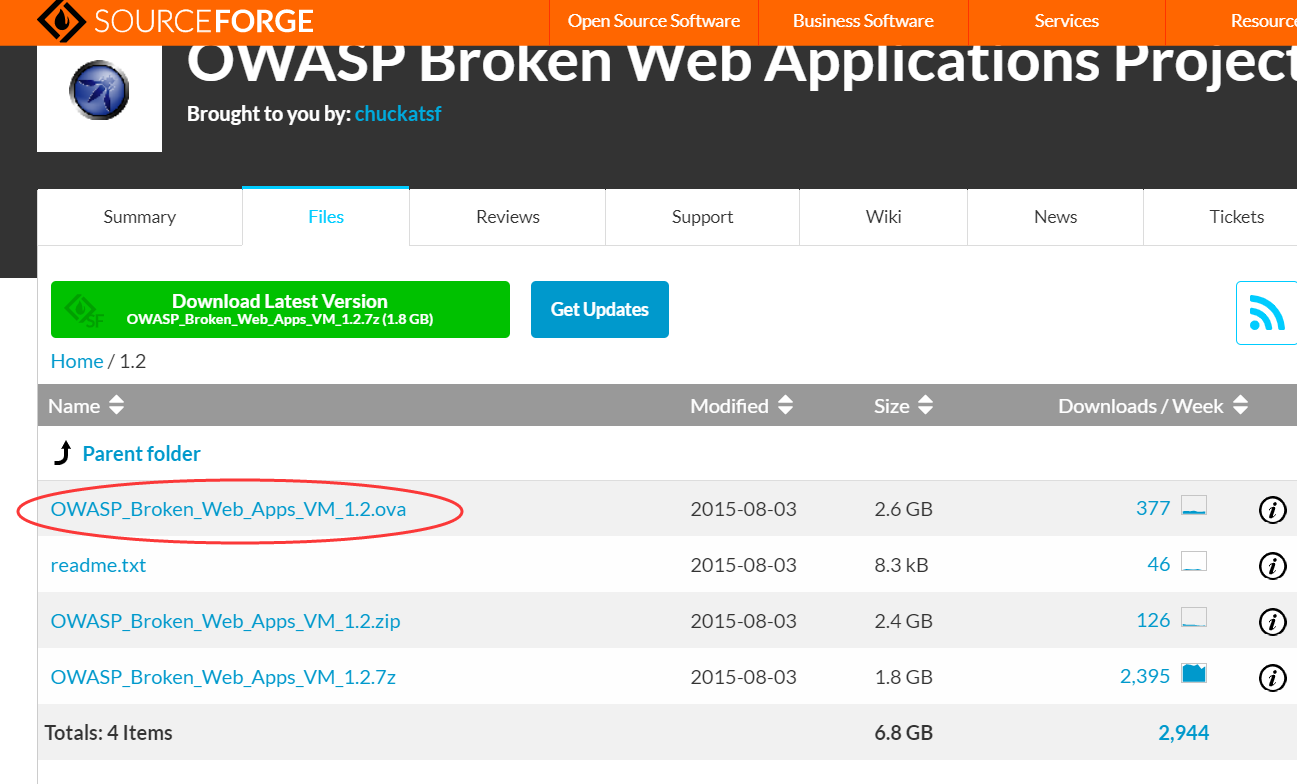This screenshot has height=784, width=1297.
Task: Open the circled OWASP_Broken_Web_Apps_VM_1.2.ova file
Action: click(x=228, y=509)
